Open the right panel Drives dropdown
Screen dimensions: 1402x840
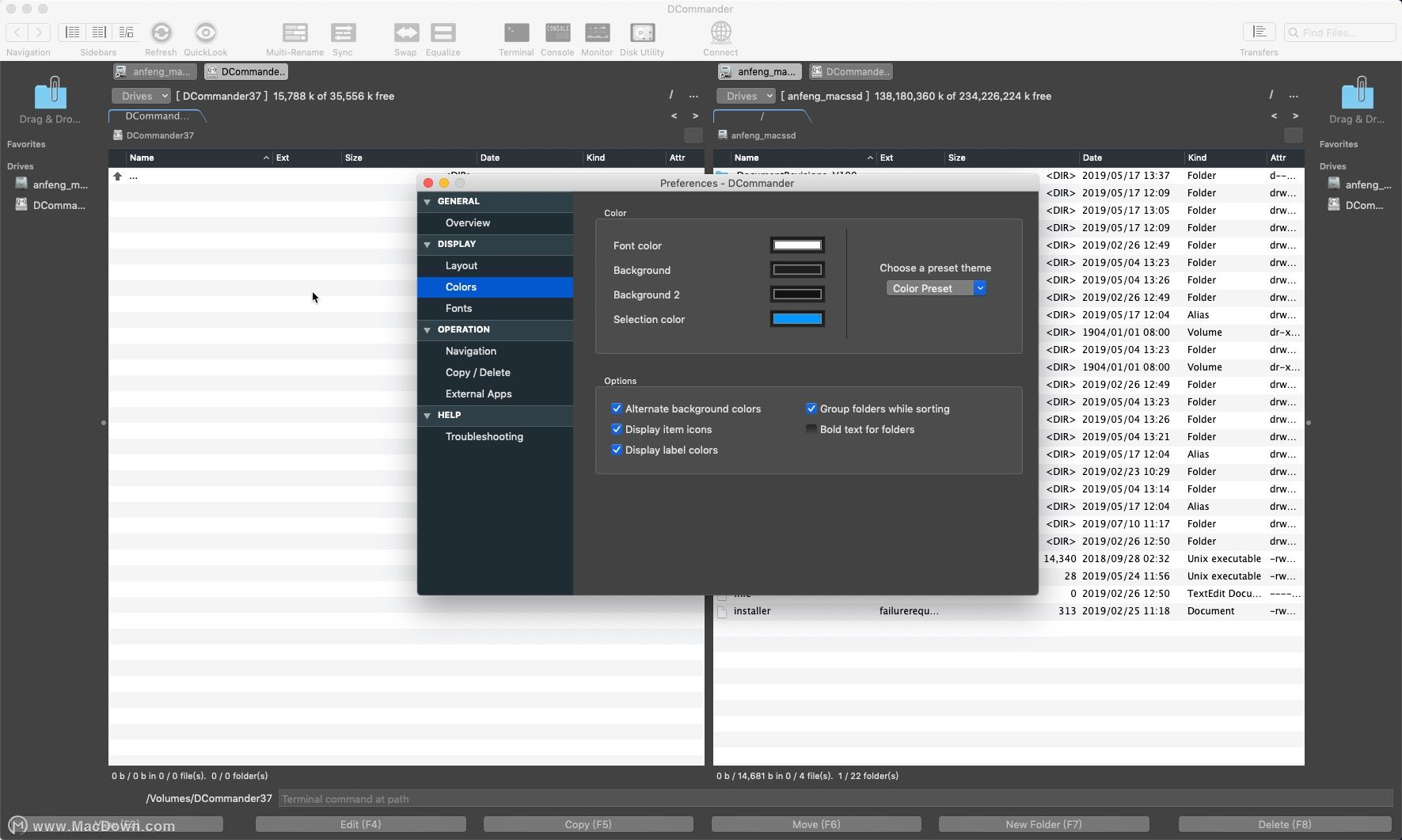click(746, 96)
